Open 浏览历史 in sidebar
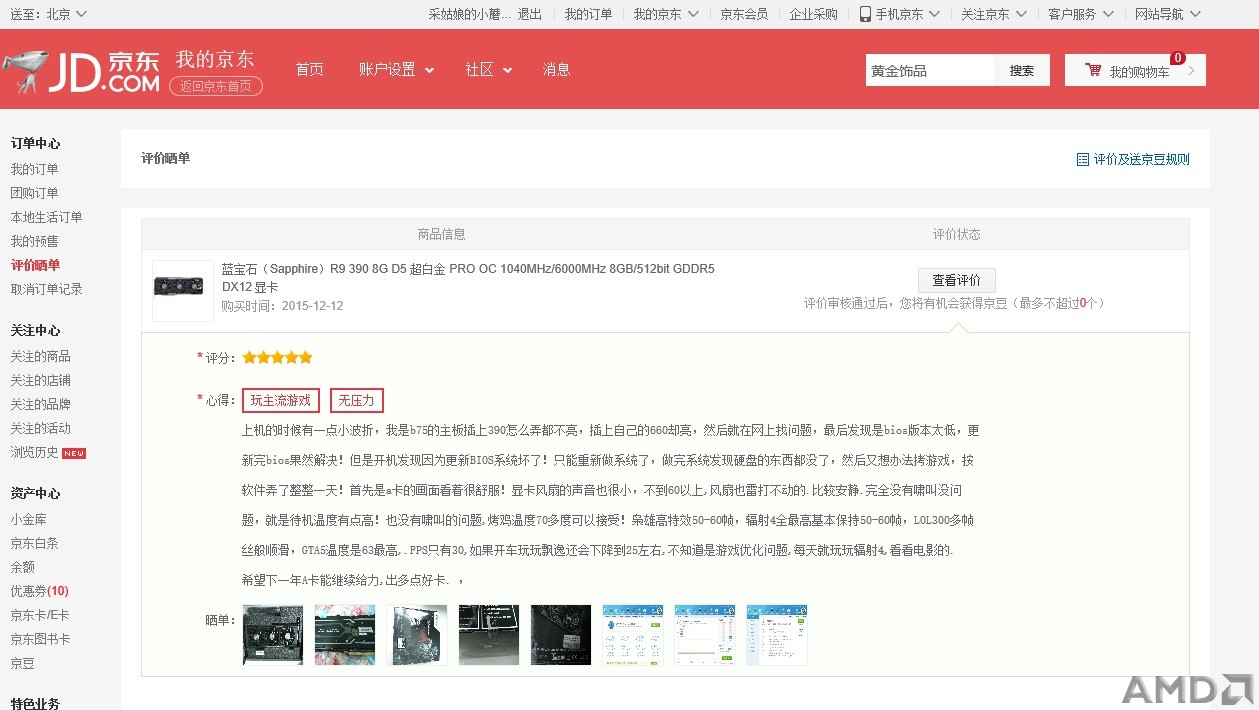1259x710 pixels. [x=35, y=452]
